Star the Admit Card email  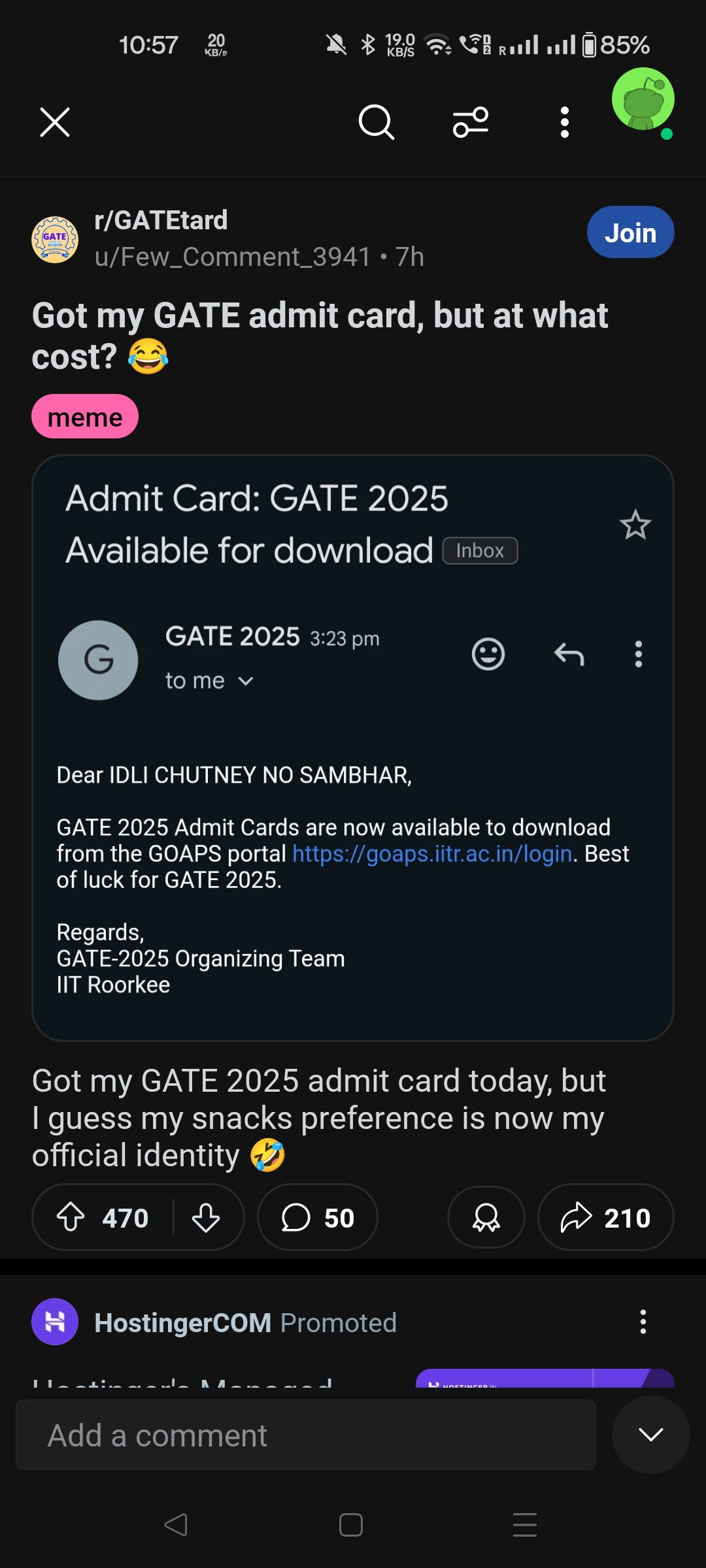pos(635,525)
